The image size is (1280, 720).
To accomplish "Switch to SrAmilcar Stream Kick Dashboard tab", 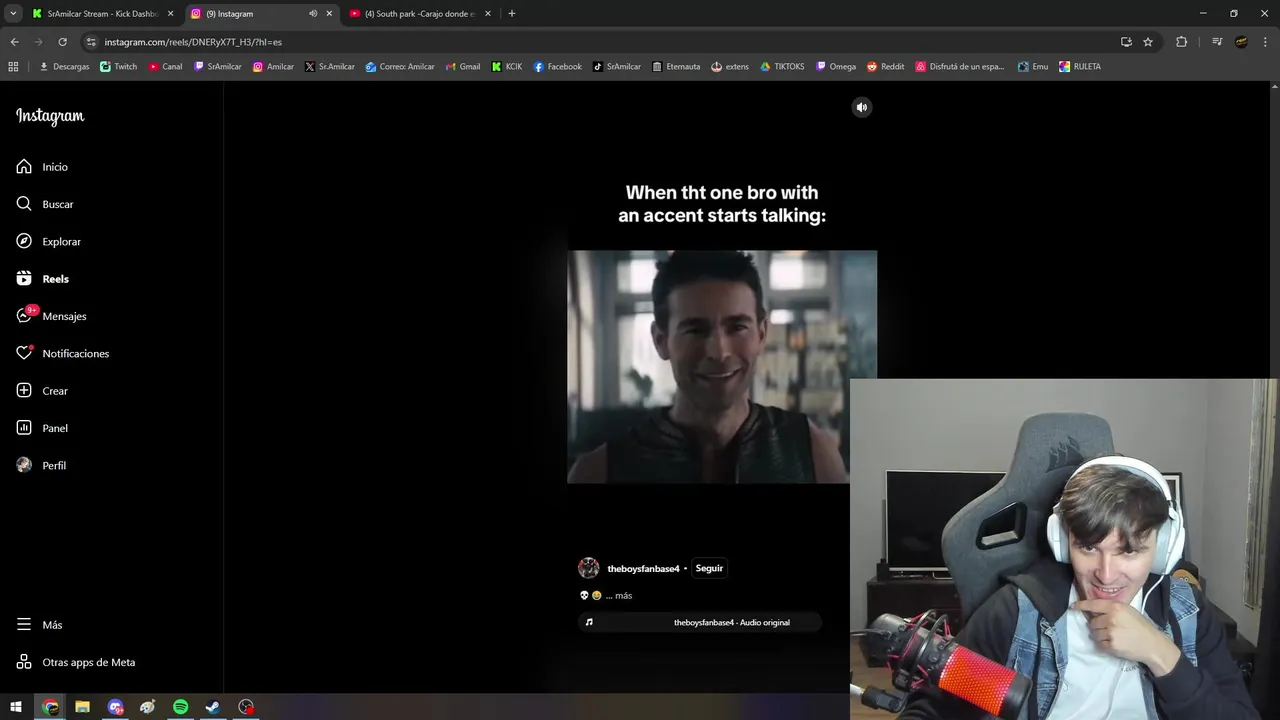I will 102,14.
